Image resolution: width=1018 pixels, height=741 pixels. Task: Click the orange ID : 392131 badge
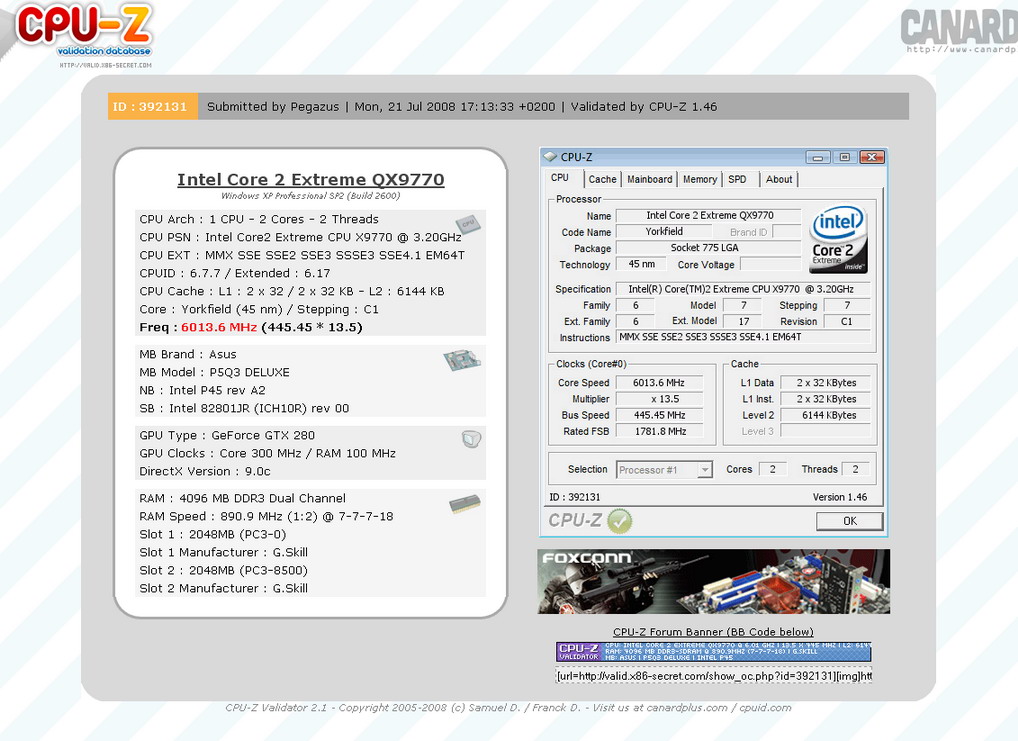tap(153, 107)
